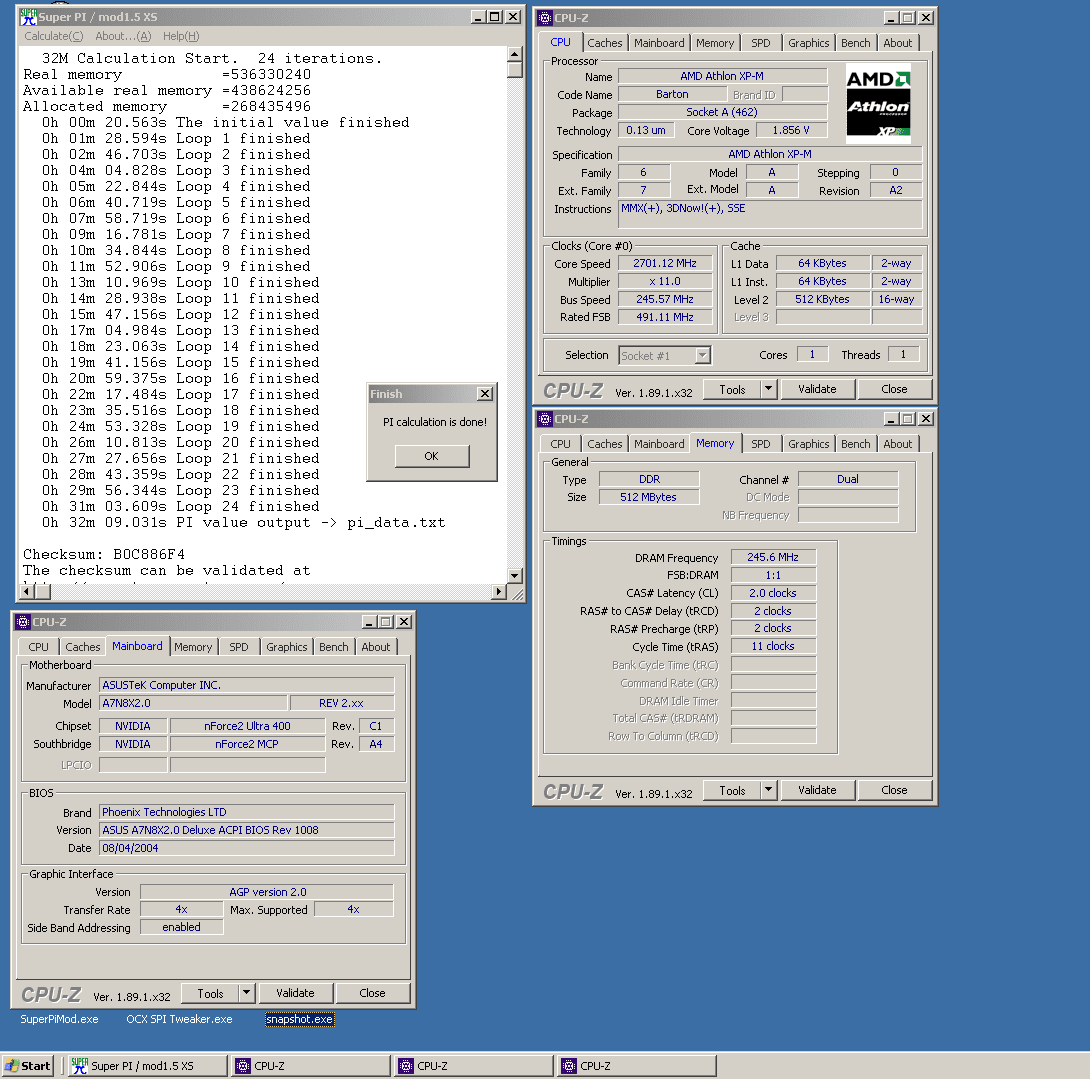Click the BIOS date 08/04/2004
Image resolution: width=1090 pixels, height=1079 pixels.
click(247, 849)
